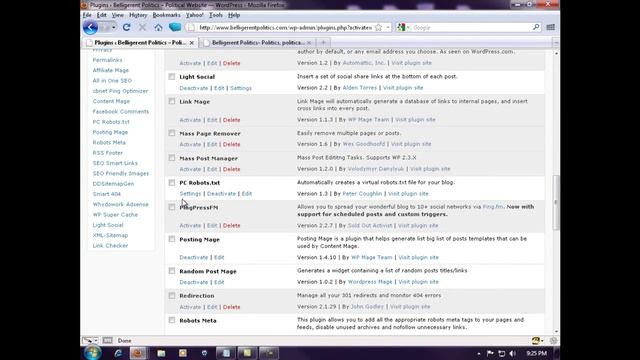Reload the page with the refresh icon
The height and width of the screenshot is (360, 640).
point(127,27)
